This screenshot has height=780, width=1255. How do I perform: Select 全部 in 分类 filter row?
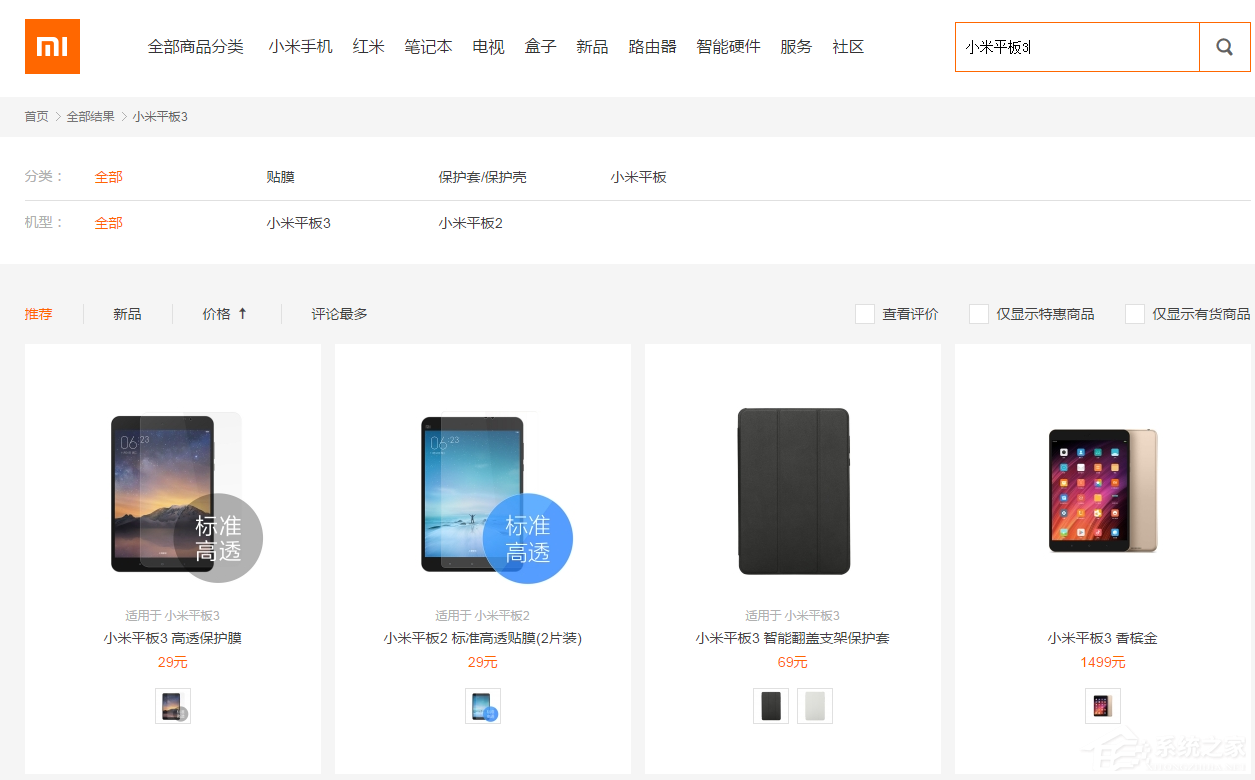pos(109,177)
